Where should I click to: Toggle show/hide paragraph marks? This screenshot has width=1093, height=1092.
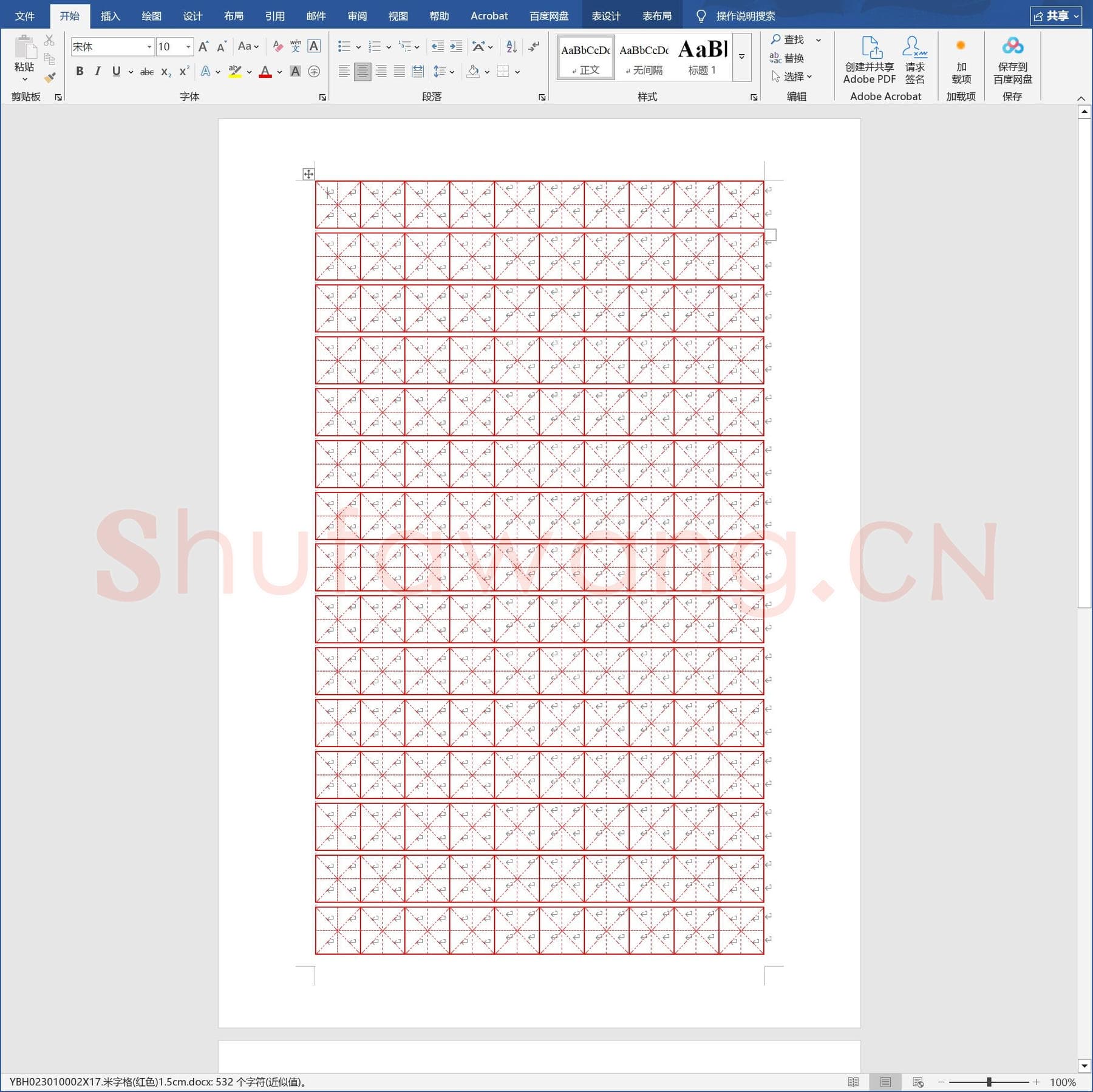(533, 46)
